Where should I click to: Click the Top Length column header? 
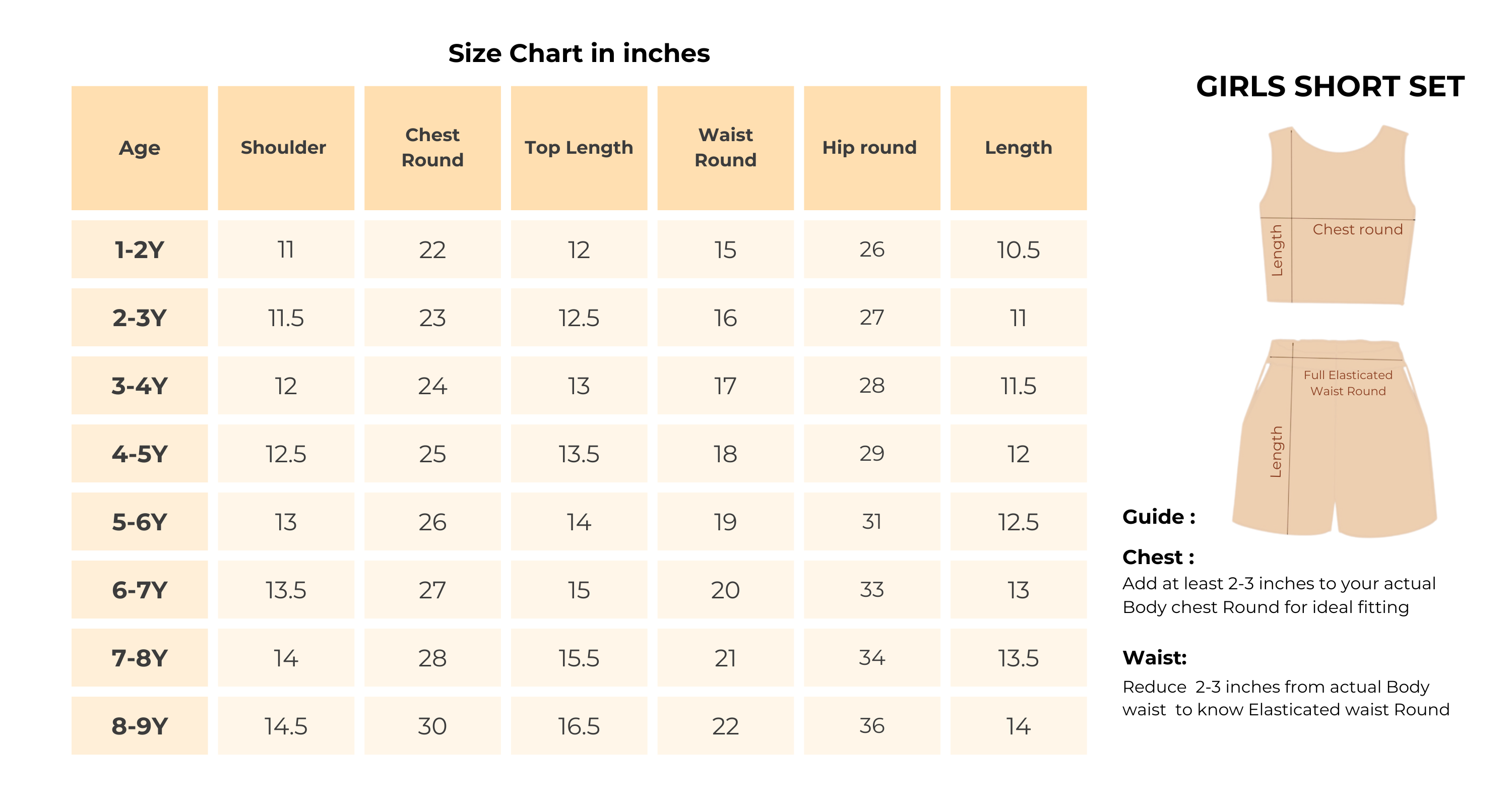579,148
